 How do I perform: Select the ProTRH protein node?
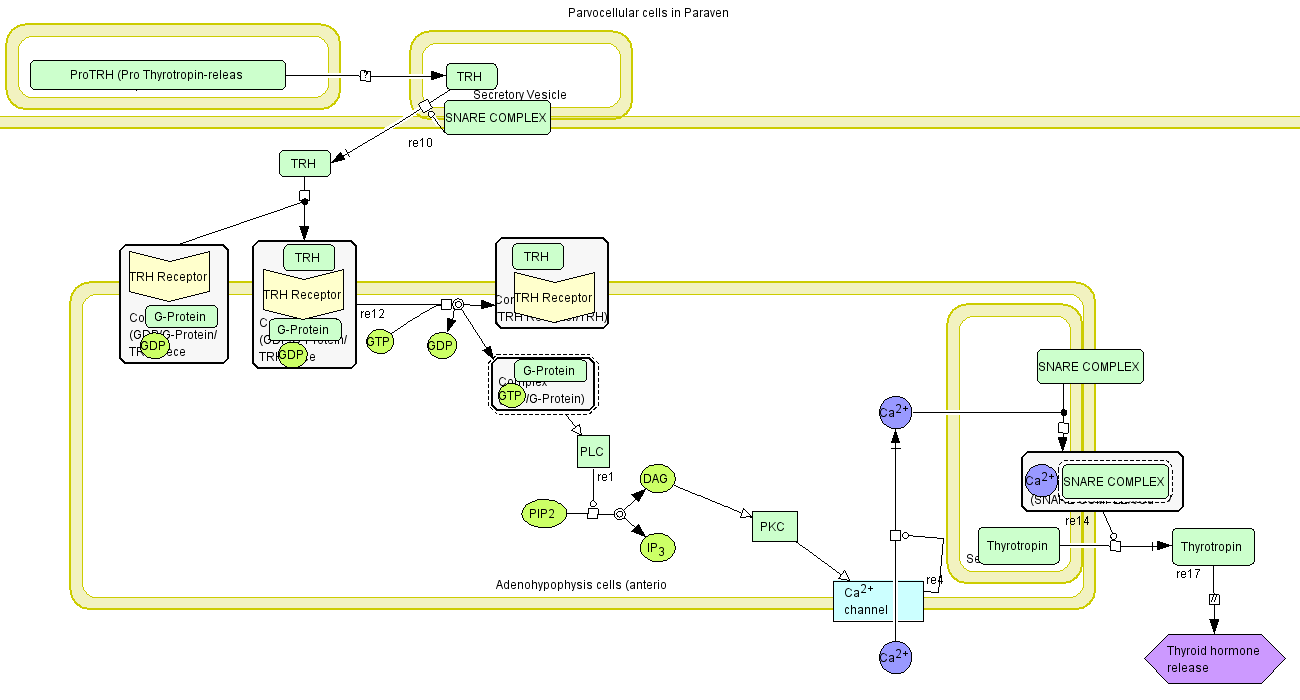[x=157, y=75]
